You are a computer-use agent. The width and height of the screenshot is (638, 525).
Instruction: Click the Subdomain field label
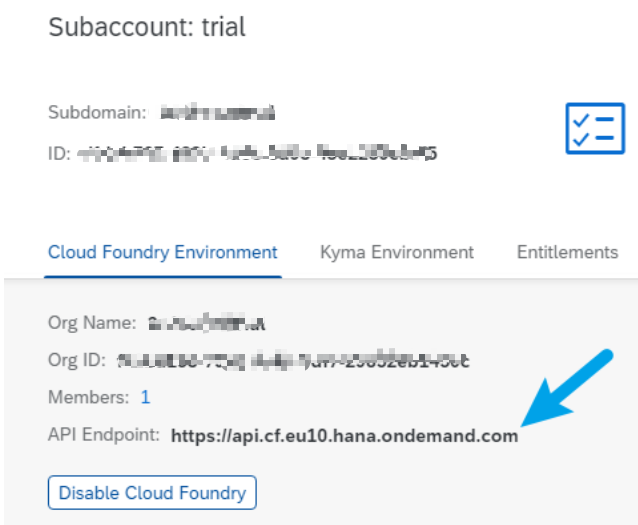pos(97,112)
